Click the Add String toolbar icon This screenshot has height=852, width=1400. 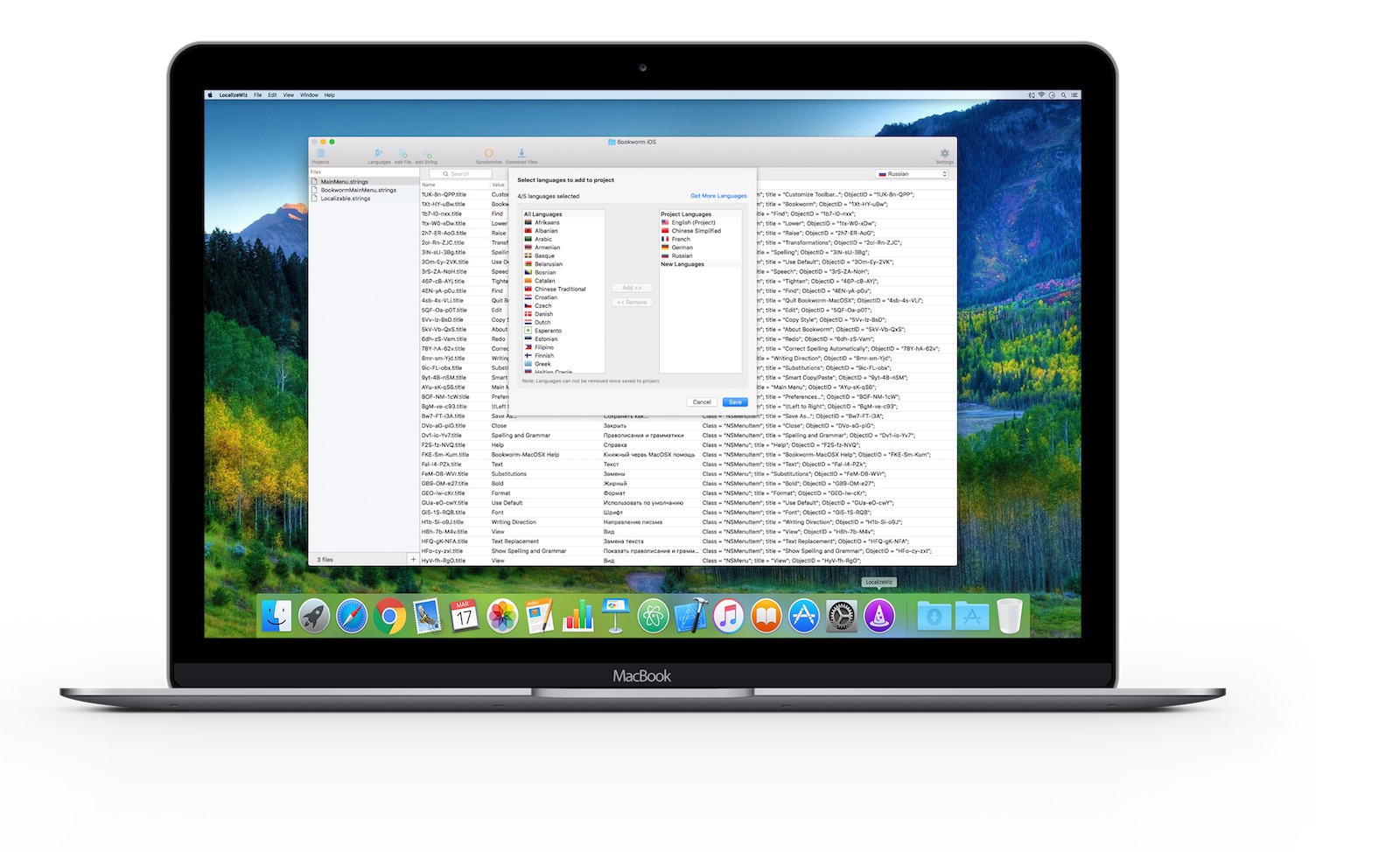[426, 156]
